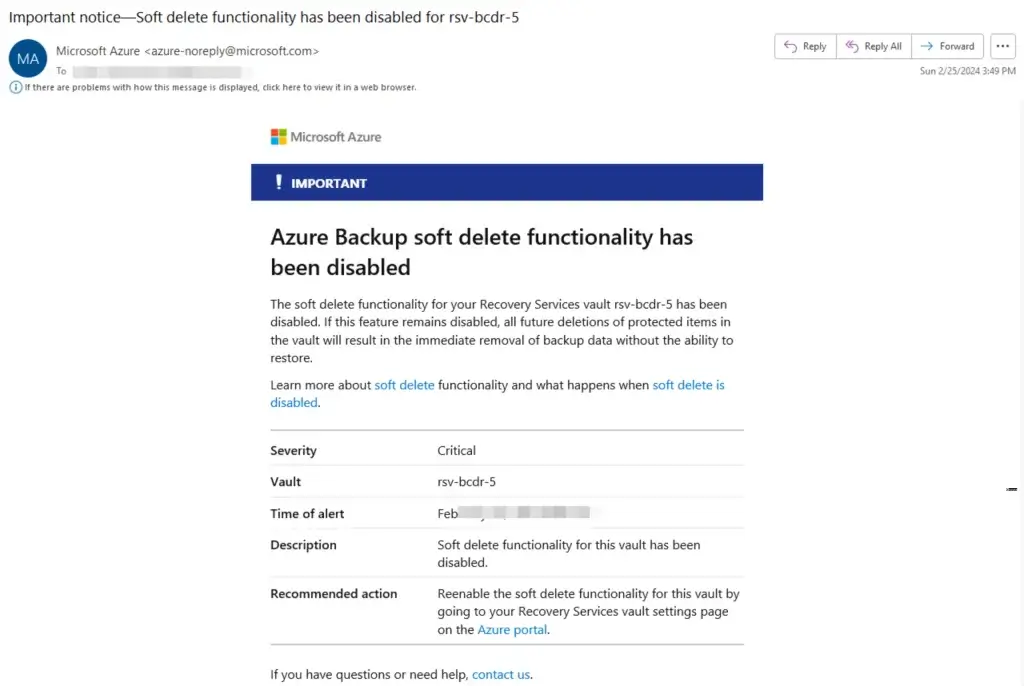Open the Azure portal link
1024x686 pixels.
pos(512,630)
